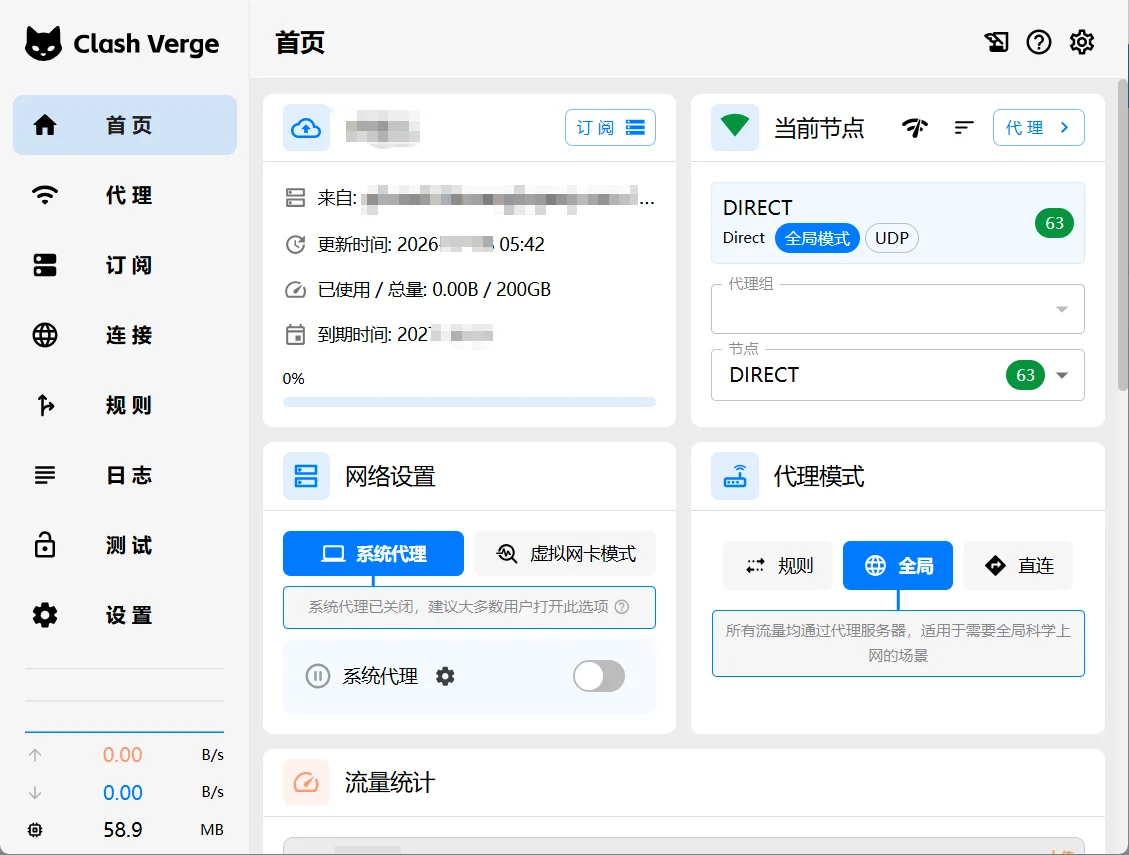The width and height of the screenshot is (1129, 855).
Task: Click the calendar icon beside 到期时间
Action: pyautogui.click(x=295, y=335)
